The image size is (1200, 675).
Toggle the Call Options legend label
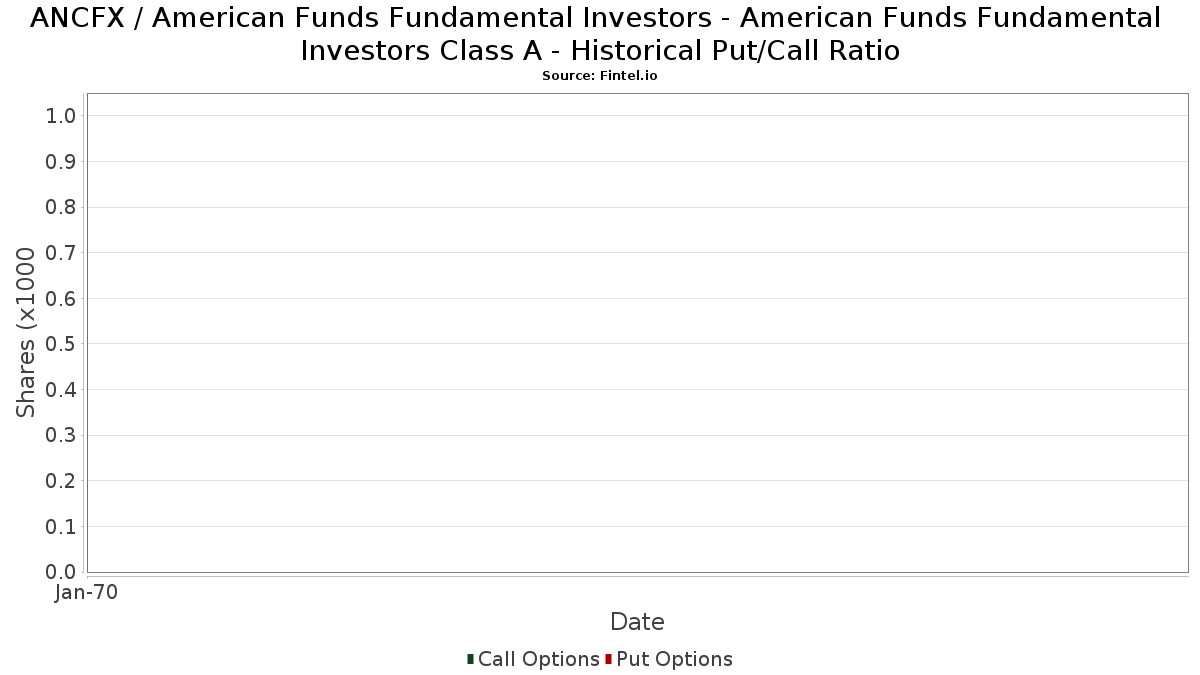(x=538, y=659)
